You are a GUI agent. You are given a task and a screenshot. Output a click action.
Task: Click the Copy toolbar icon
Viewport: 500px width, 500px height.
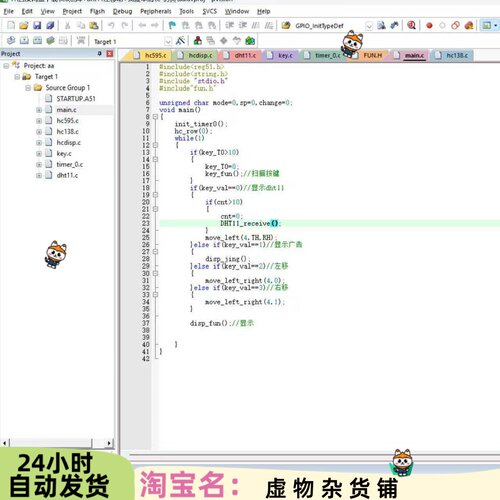click(x=81, y=25)
